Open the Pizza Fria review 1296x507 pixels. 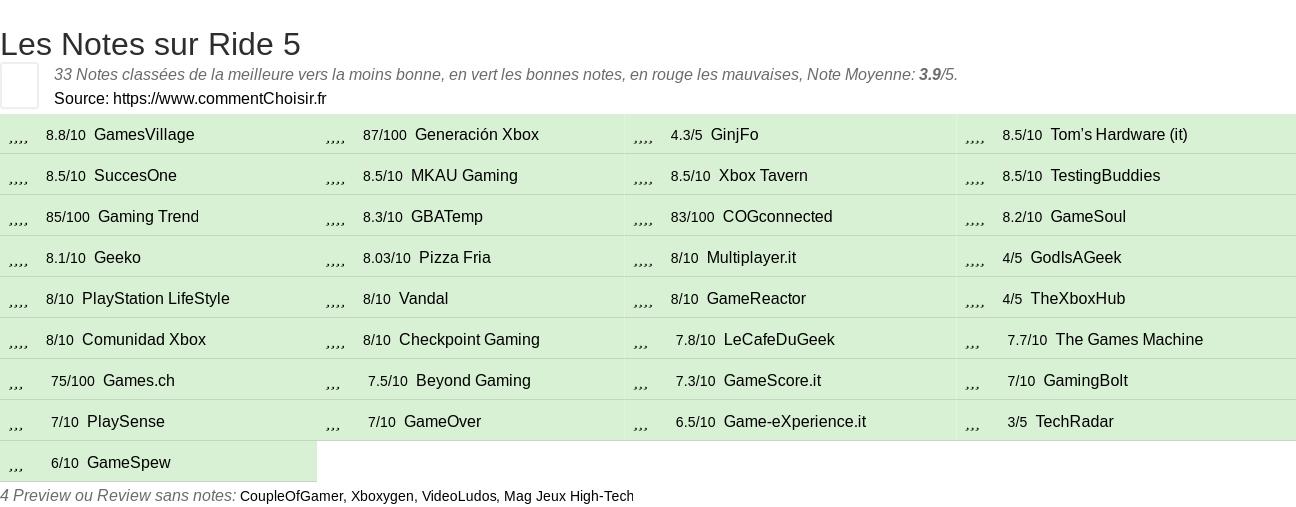click(x=455, y=258)
